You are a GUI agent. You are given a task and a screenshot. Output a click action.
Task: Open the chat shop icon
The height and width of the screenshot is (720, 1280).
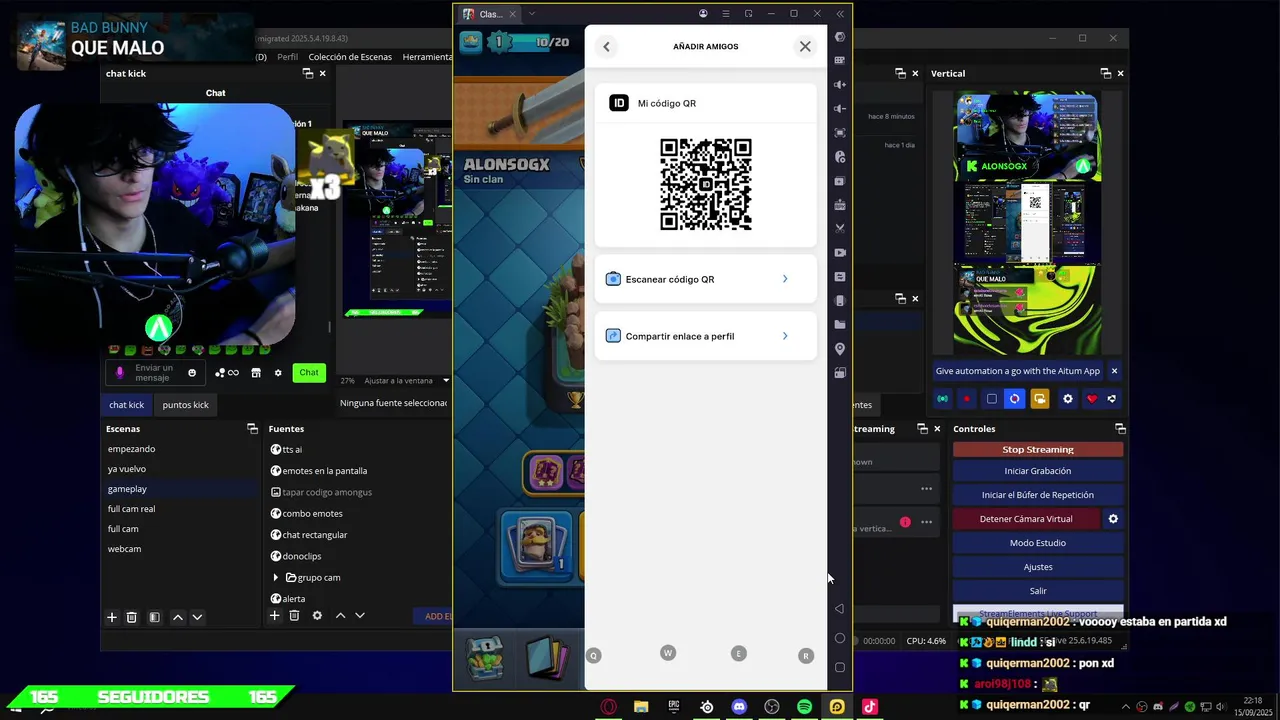coord(256,373)
